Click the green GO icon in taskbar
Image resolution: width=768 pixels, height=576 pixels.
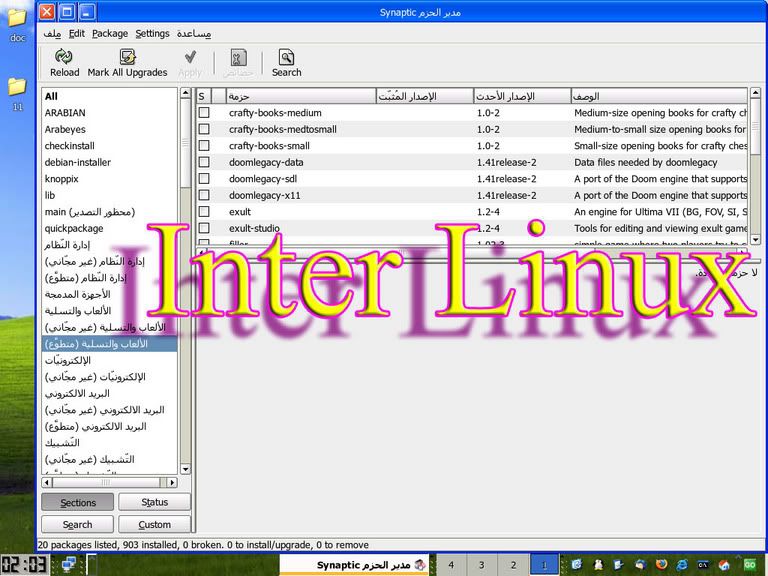point(749,565)
